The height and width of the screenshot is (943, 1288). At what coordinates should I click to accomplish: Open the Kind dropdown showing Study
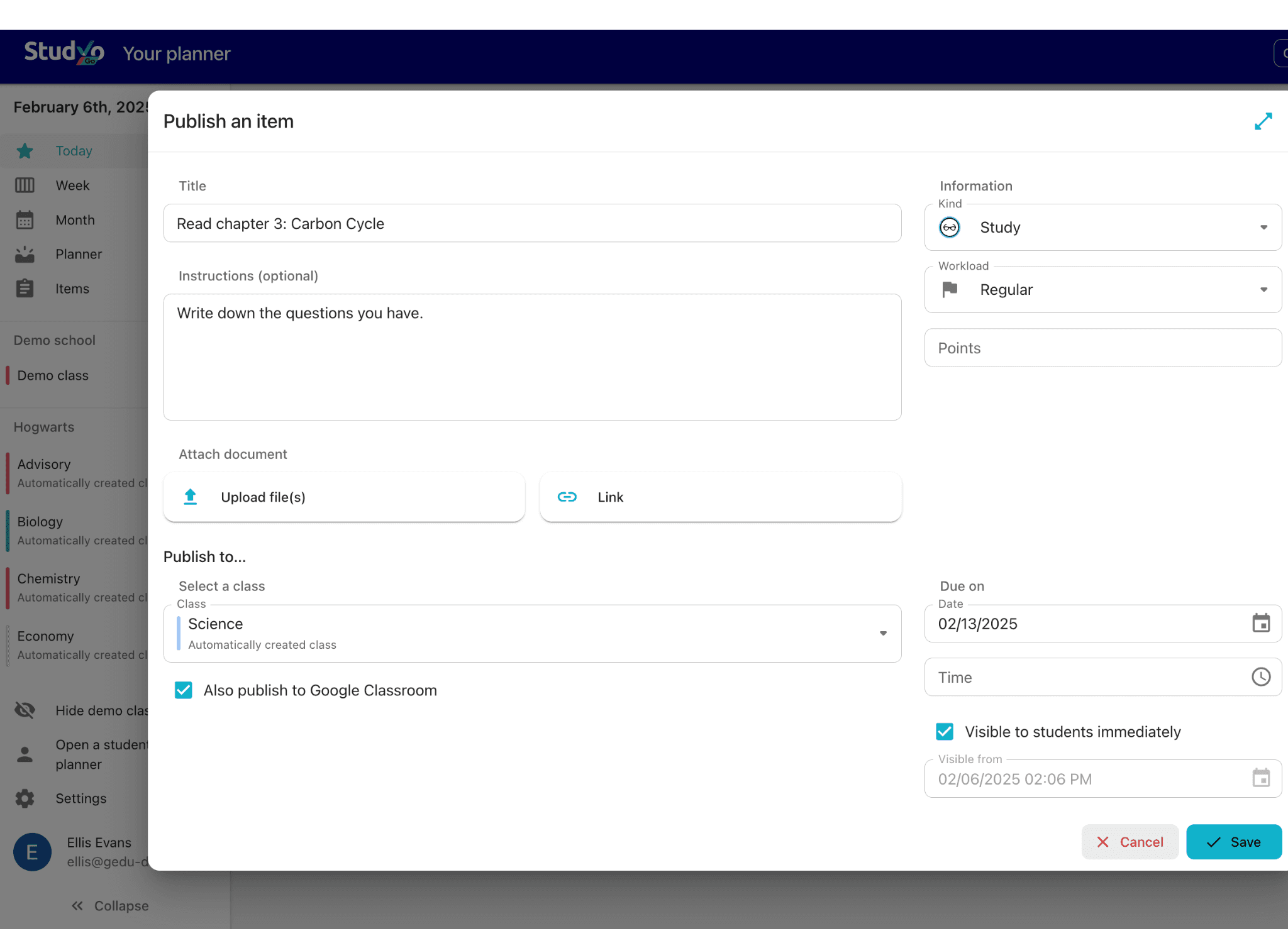(1103, 228)
